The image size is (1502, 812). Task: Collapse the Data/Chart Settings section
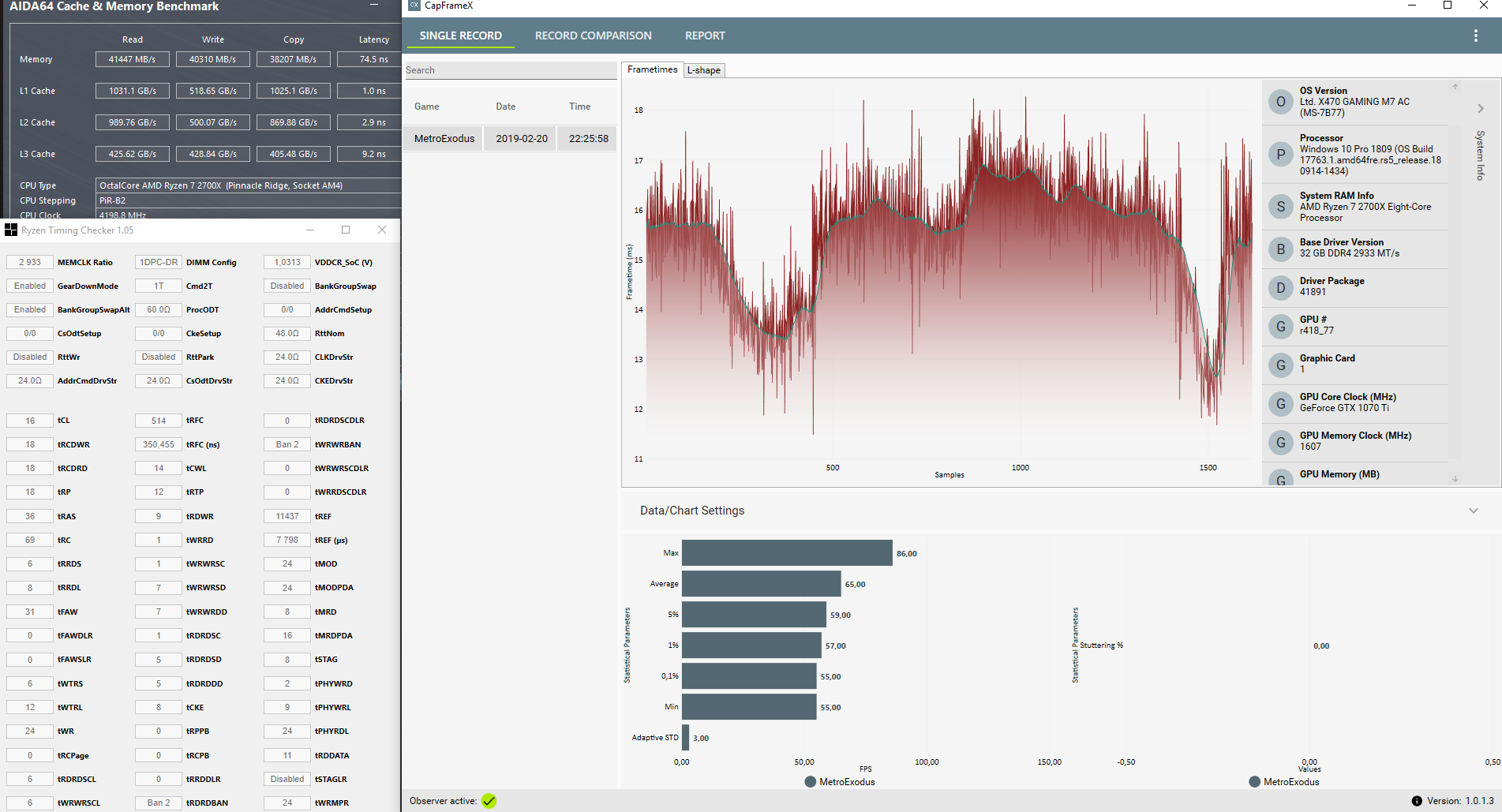(1473, 510)
